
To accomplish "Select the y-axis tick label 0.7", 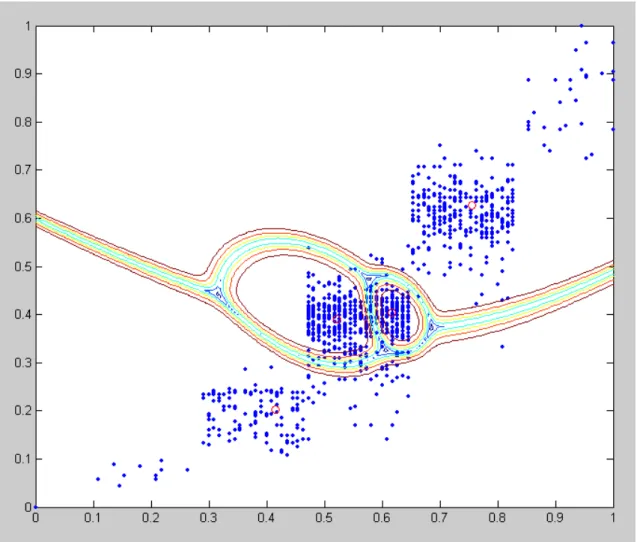I will pos(22,170).
